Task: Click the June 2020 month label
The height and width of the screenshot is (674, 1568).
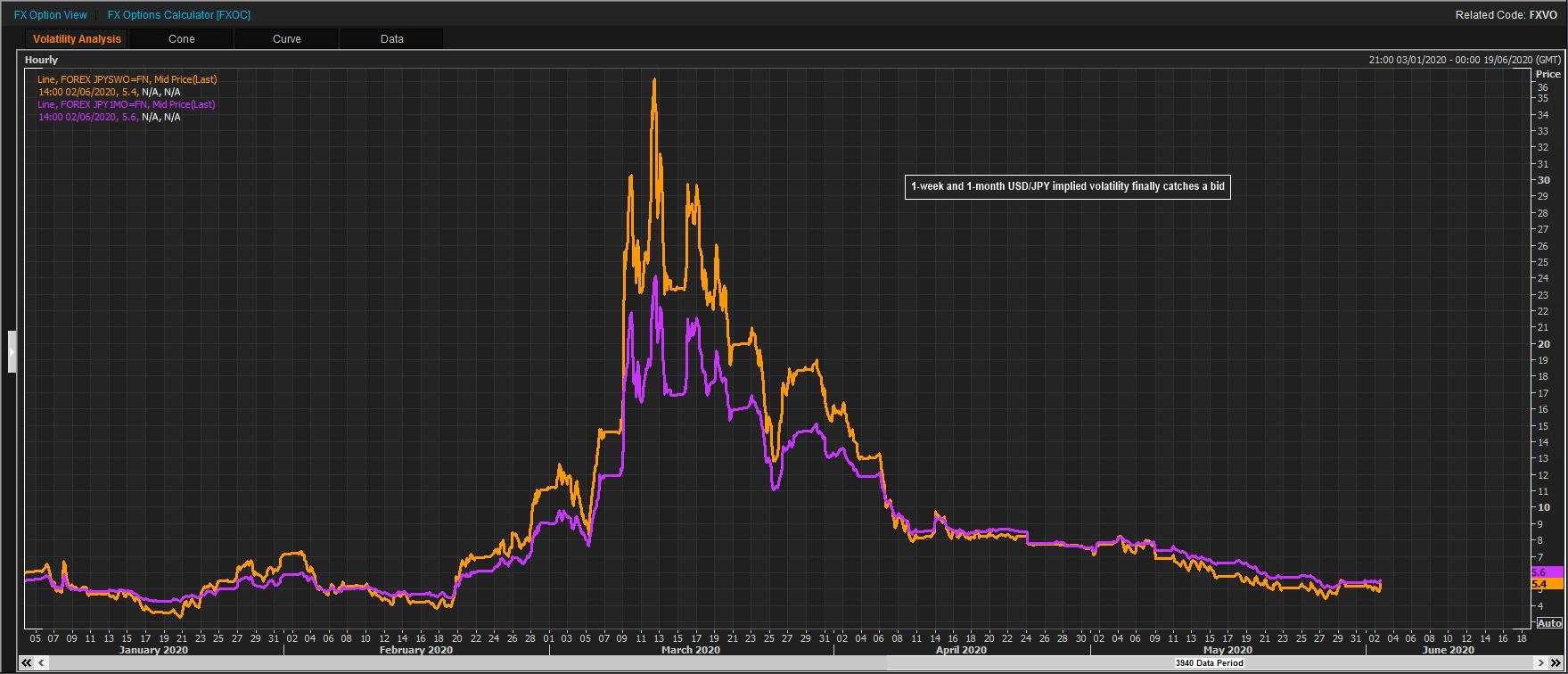Action: point(1448,650)
